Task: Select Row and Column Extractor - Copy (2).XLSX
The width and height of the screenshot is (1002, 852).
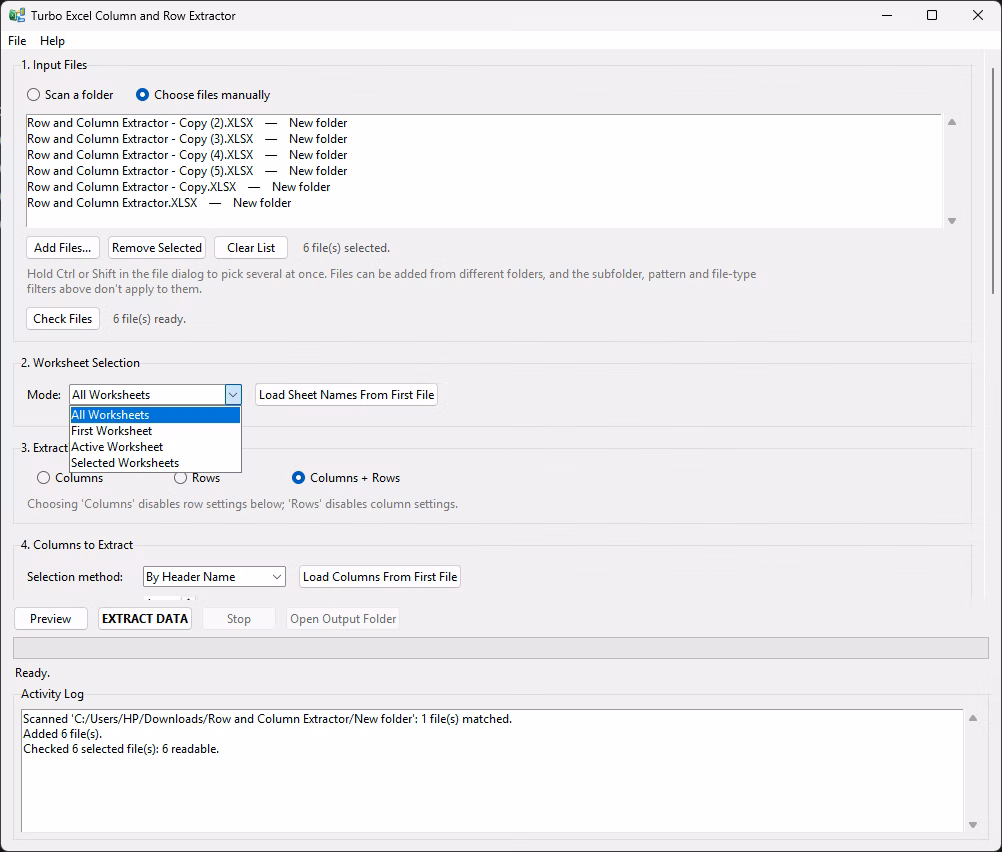Action: pos(187,123)
